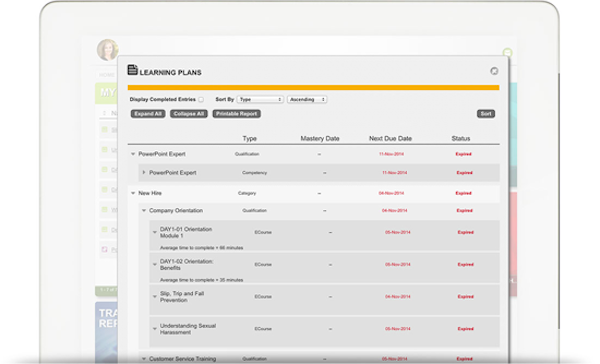Viewport: 600px width, 364px height.
Task: Collapse the Company Orientation qualification
Action: tap(144, 211)
